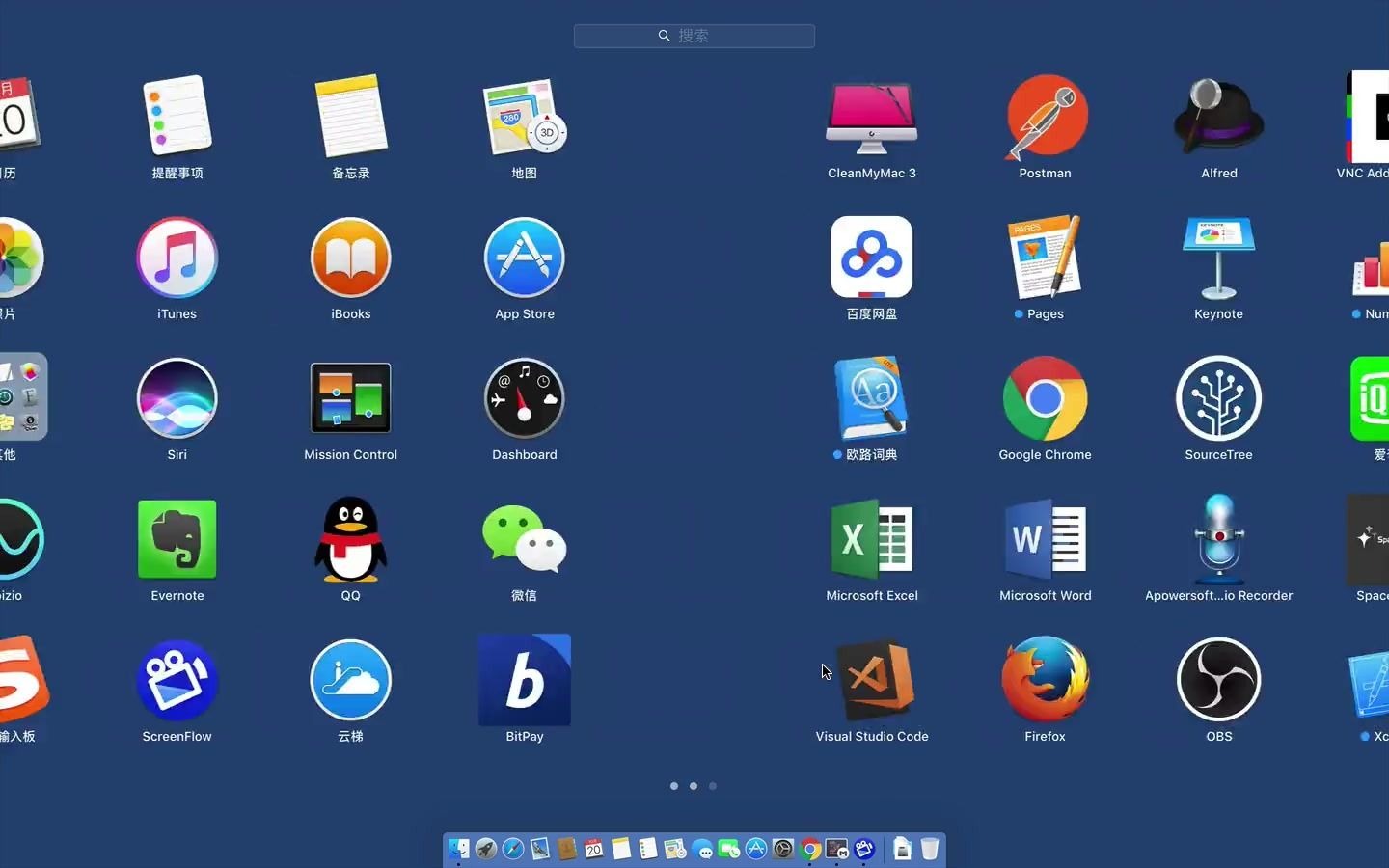Launch ScreenFlow from Launchpad grid
This screenshot has height=868, width=1389.
click(x=177, y=680)
